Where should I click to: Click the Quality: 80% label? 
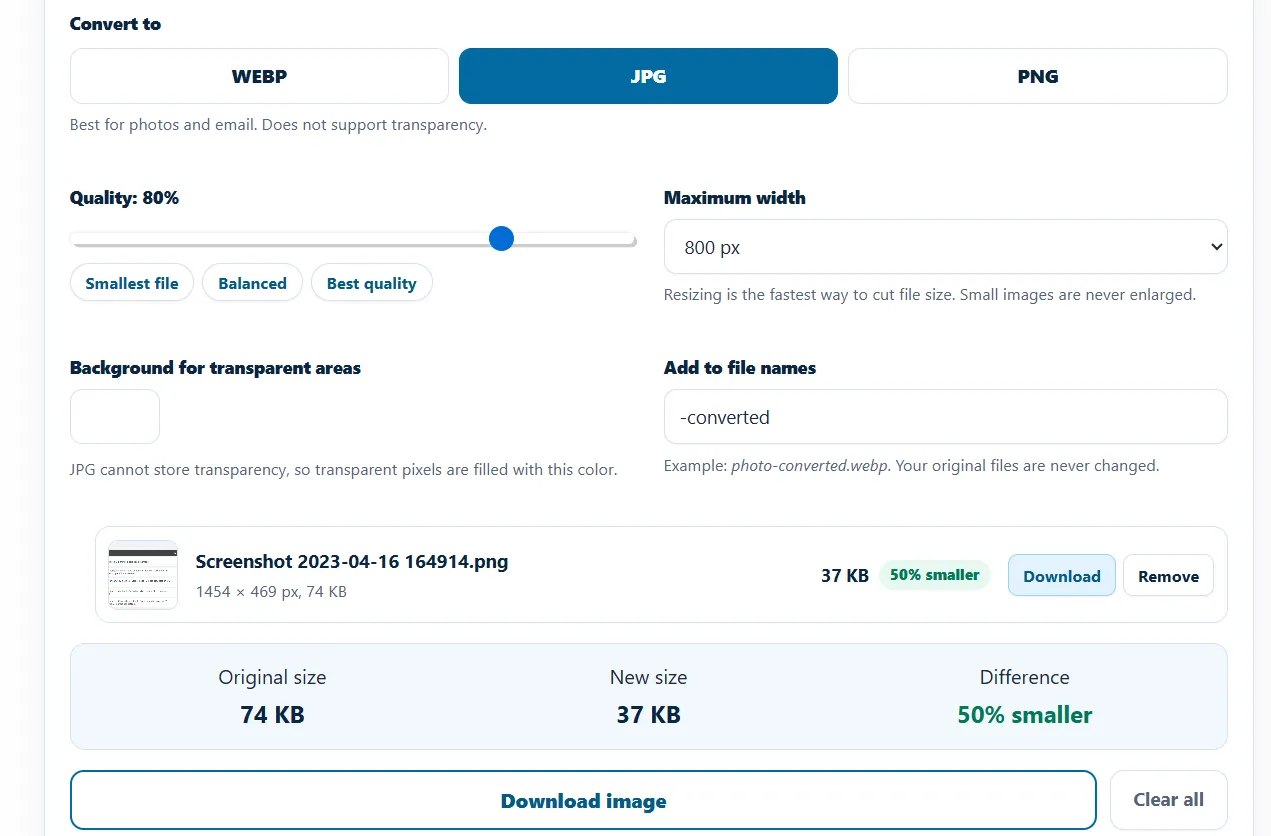(x=124, y=198)
